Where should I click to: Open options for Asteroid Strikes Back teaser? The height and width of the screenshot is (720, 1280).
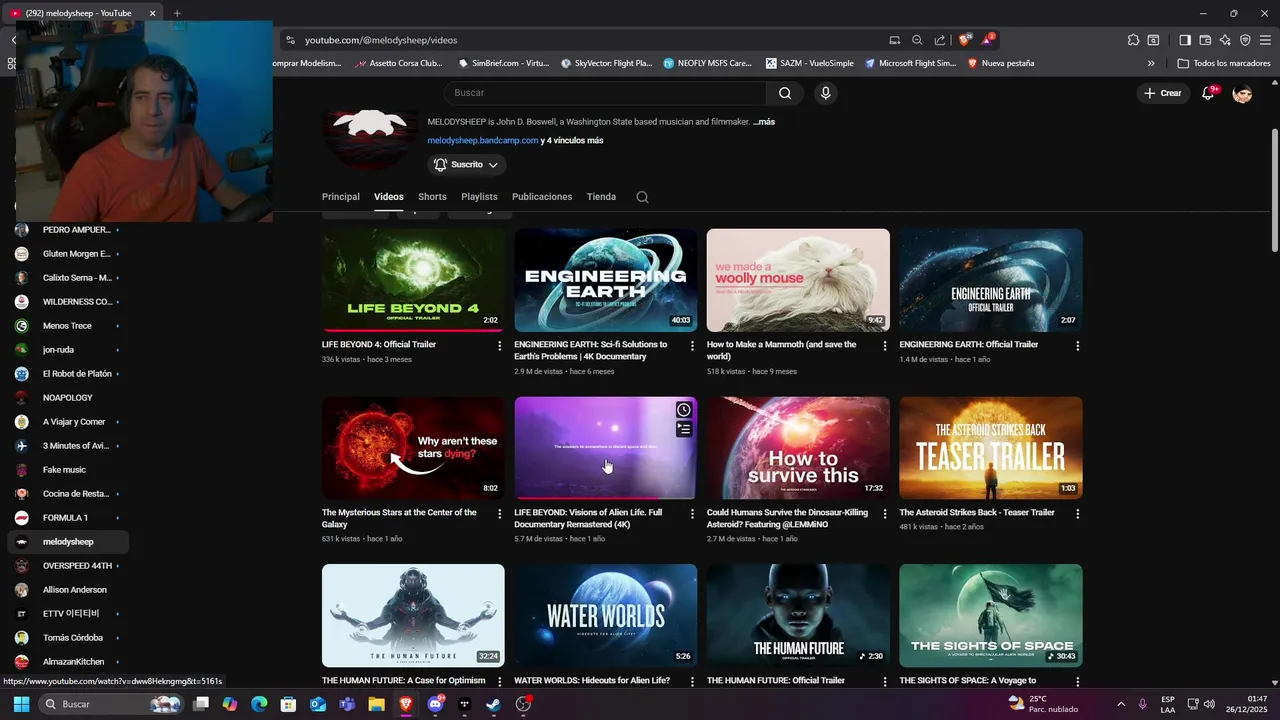pyautogui.click(x=1077, y=514)
